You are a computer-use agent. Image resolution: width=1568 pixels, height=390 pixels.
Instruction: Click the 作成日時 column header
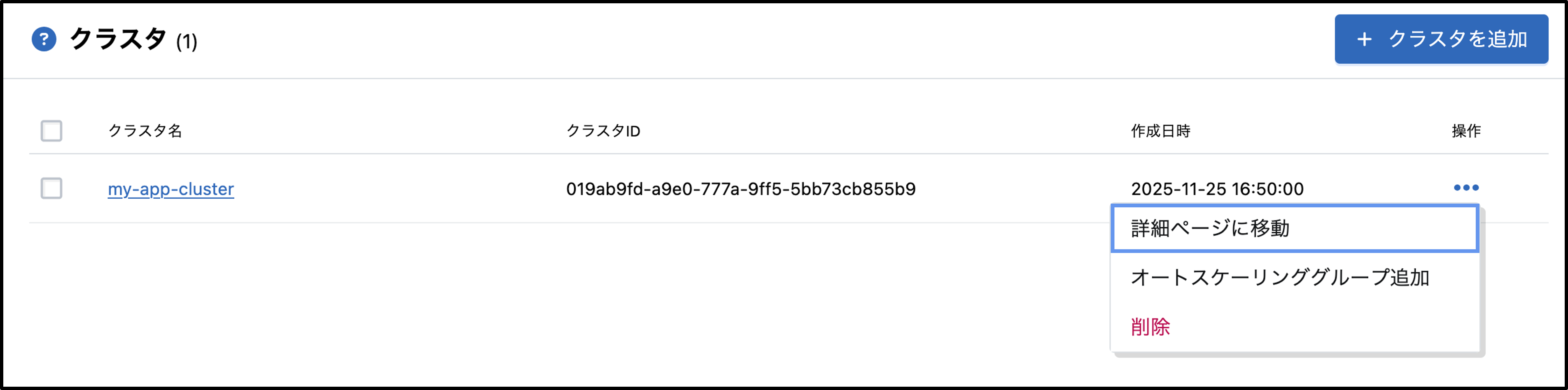tap(1160, 131)
